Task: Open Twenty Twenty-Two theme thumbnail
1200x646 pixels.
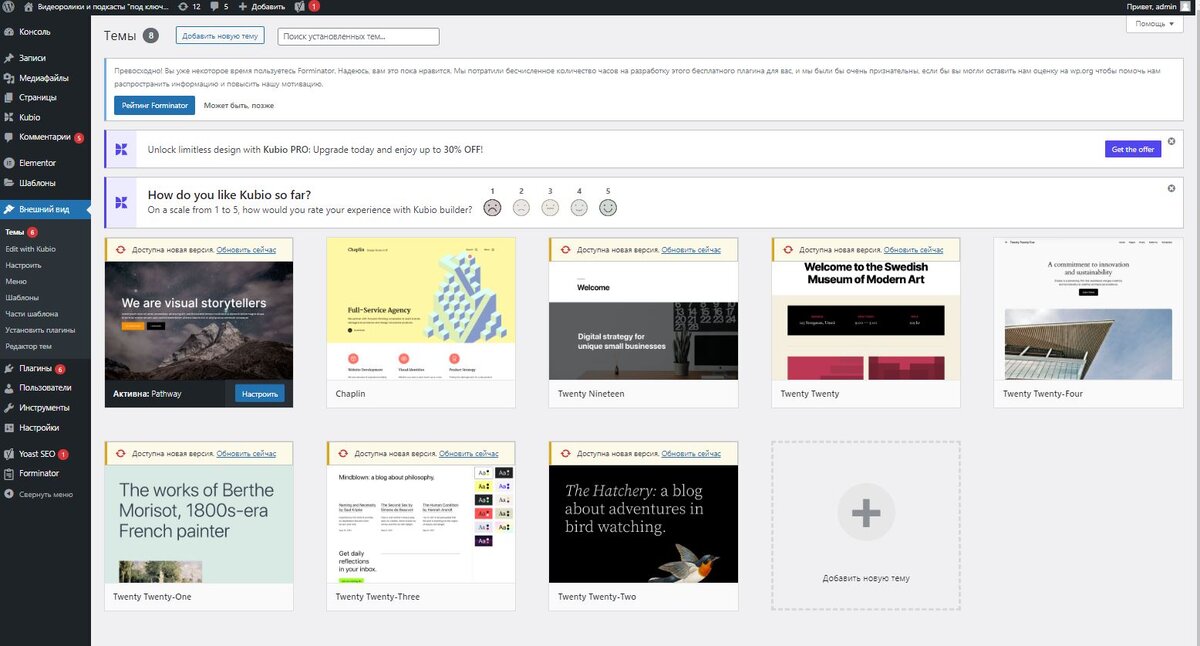Action: 644,524
